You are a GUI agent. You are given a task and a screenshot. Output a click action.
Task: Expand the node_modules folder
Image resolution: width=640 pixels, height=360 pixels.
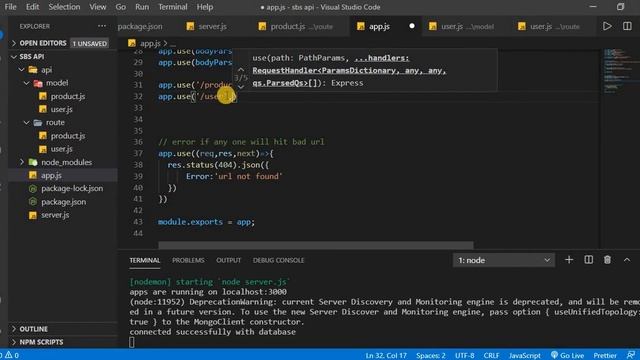click(x=22, y=162)
